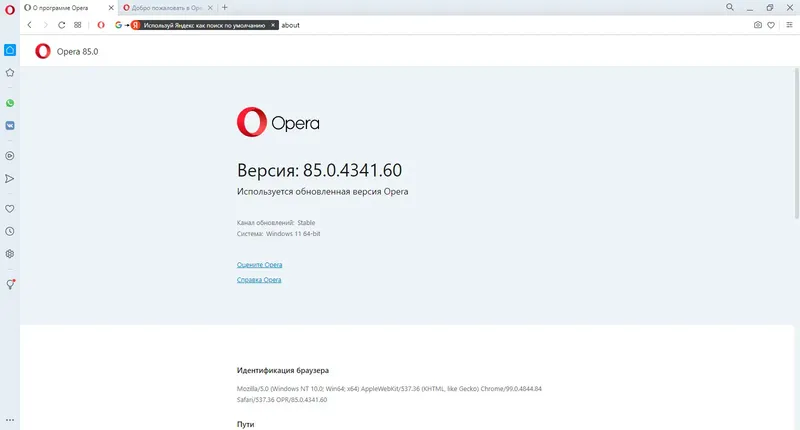This screenshot has width=800, height=430.
Task: Open Easy Setup sliders icon
Action: (x=789, y=25)
